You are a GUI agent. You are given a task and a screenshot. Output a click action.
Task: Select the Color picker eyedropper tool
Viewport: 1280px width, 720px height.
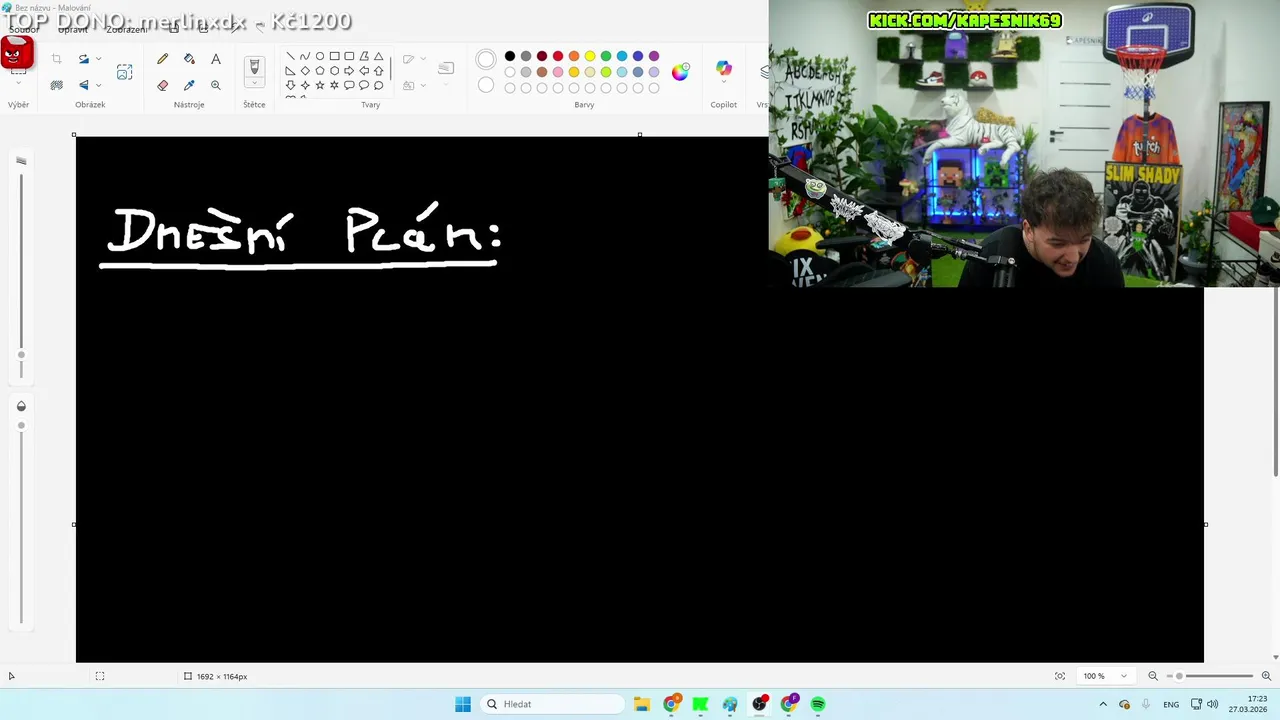tap(189, 85)
